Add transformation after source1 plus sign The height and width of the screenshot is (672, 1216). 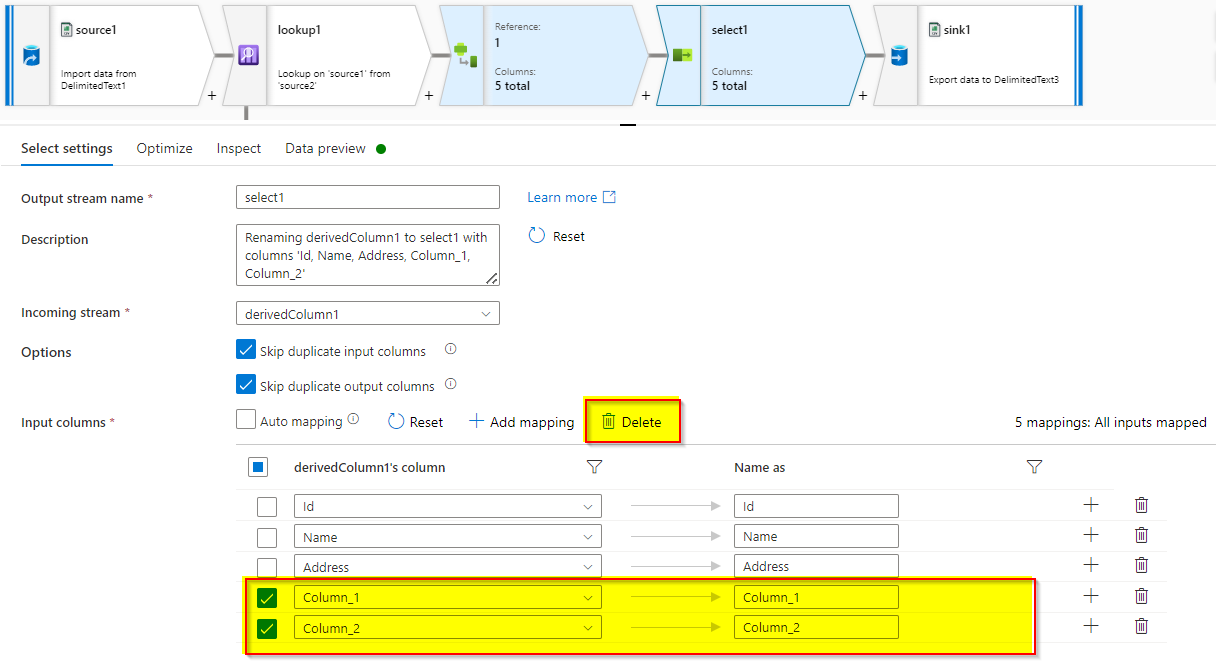(211, 96)
